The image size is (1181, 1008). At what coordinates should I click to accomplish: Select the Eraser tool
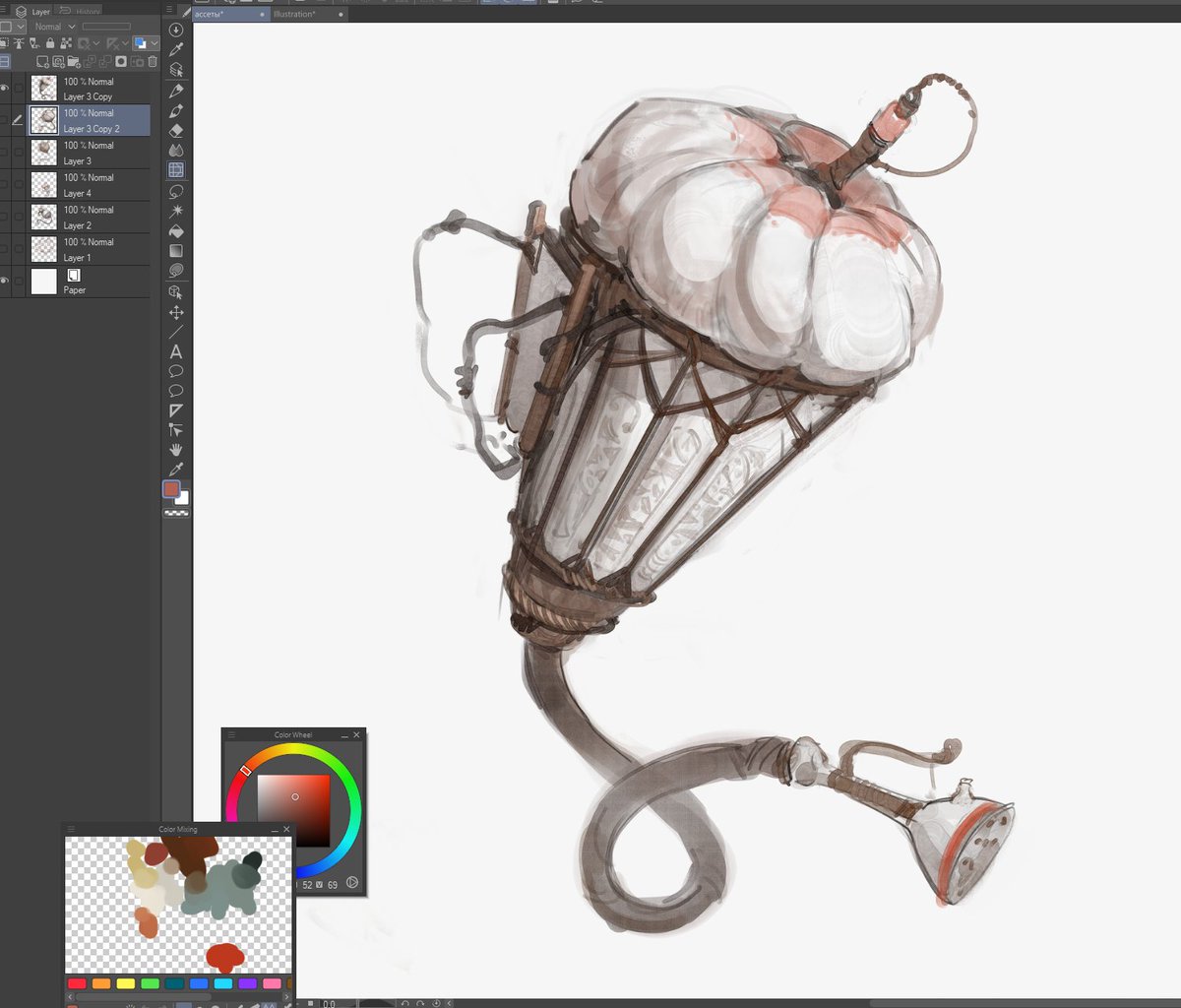176,130
